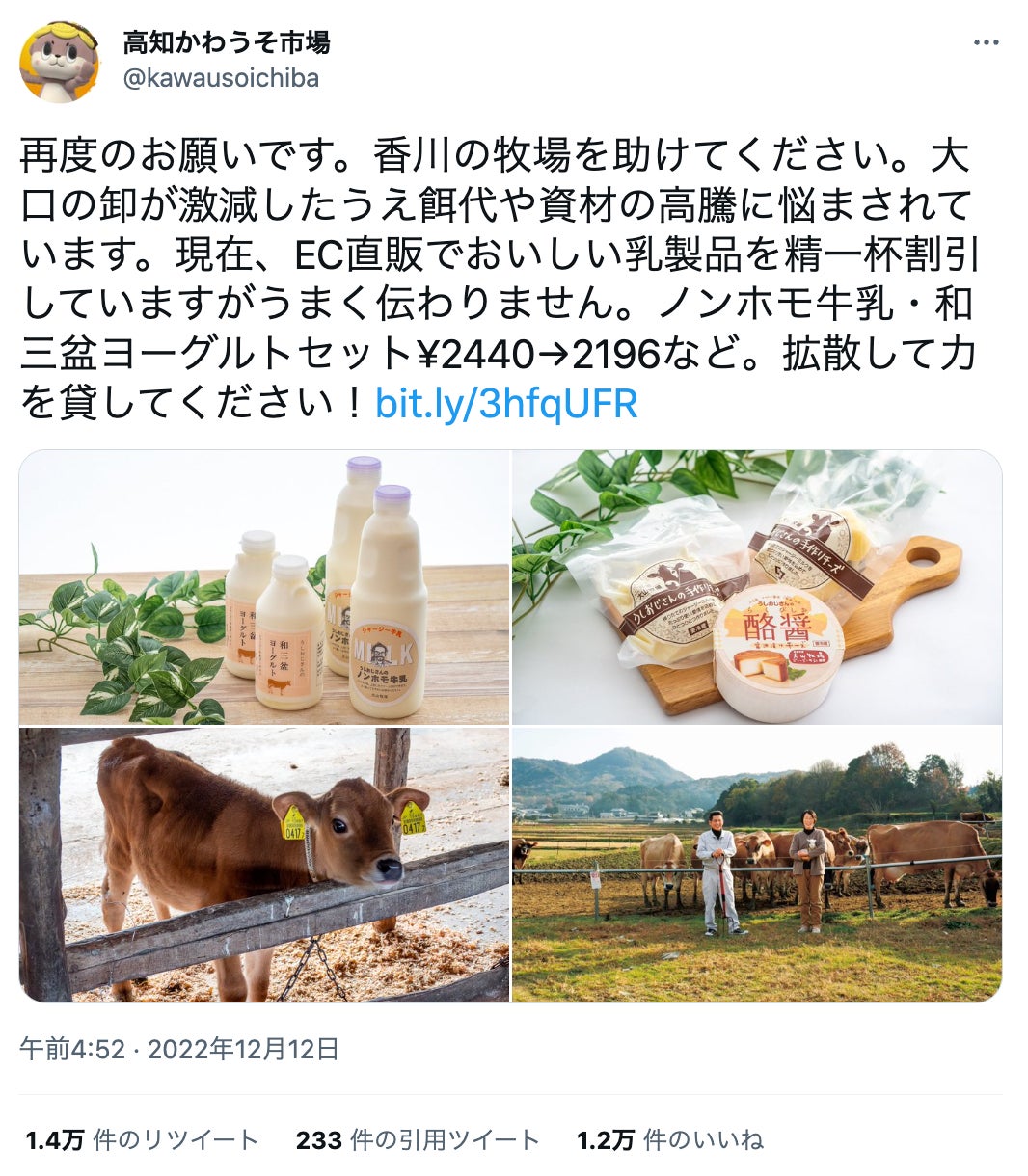1028x1176 pixels.
Task: Click the 酪醤 round cheese package
Action: coord(778,652)
